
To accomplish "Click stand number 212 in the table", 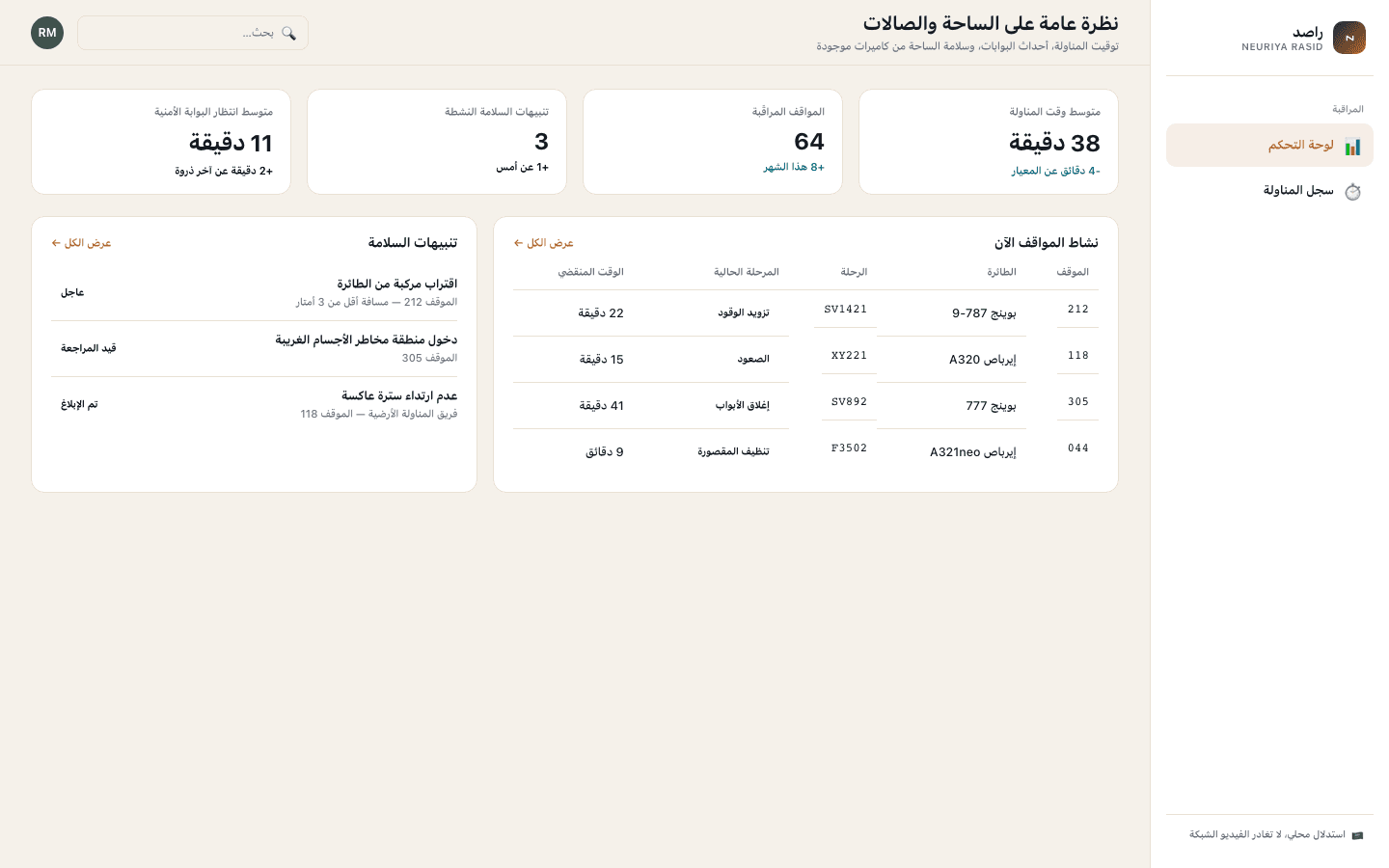I will point(1078,310).
